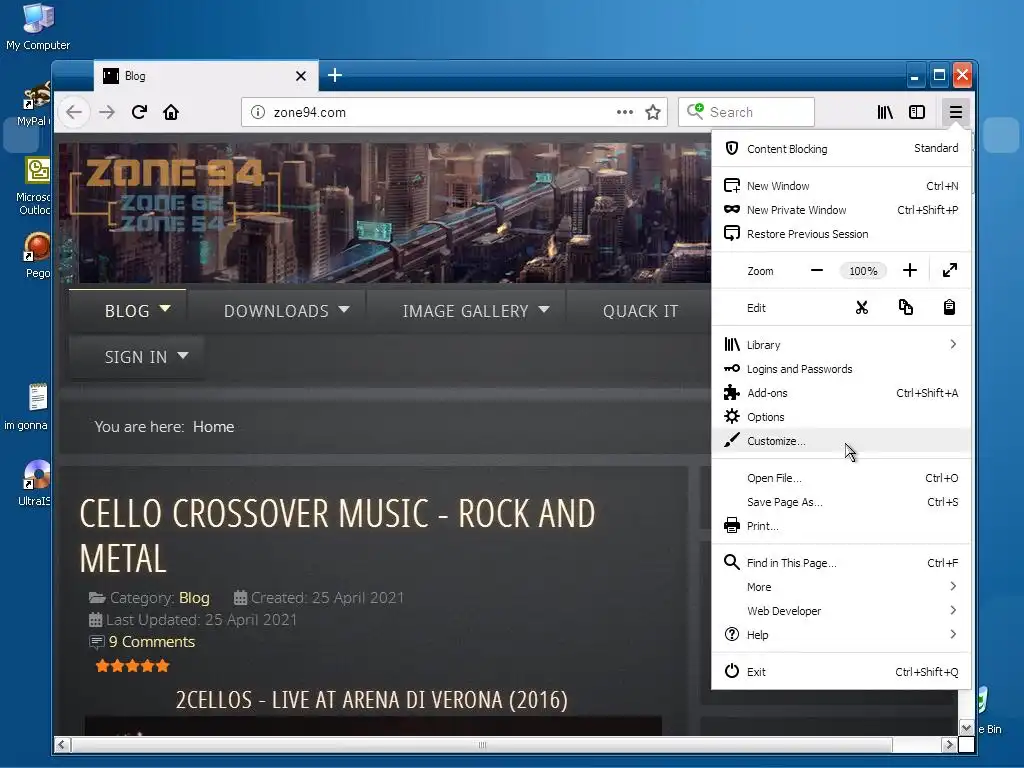Open the BLOG navigation dropdown
This screenshot has height=768, width=1024.
[x=128, y=311]
